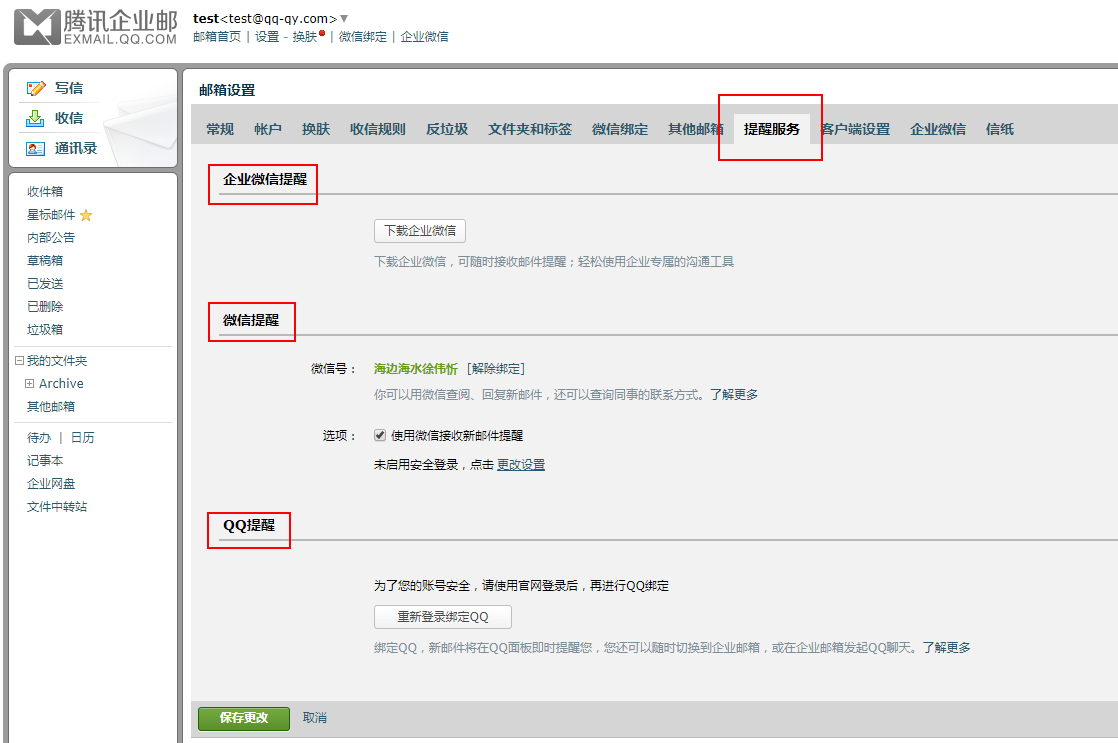This screenshot has width=1118, height=743.
Task: Open 通讯录 address book
Action: [x=76, y=148]
